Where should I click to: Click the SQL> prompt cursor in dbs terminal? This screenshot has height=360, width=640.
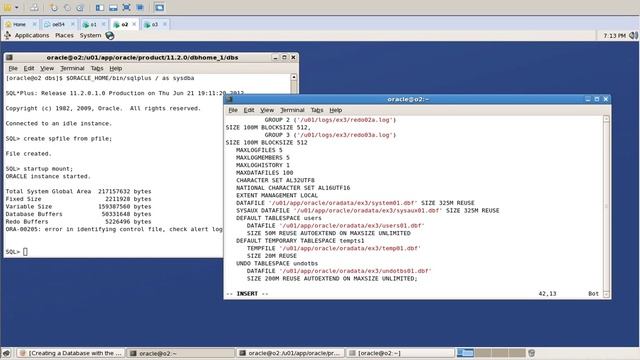[x=25, y=252]
